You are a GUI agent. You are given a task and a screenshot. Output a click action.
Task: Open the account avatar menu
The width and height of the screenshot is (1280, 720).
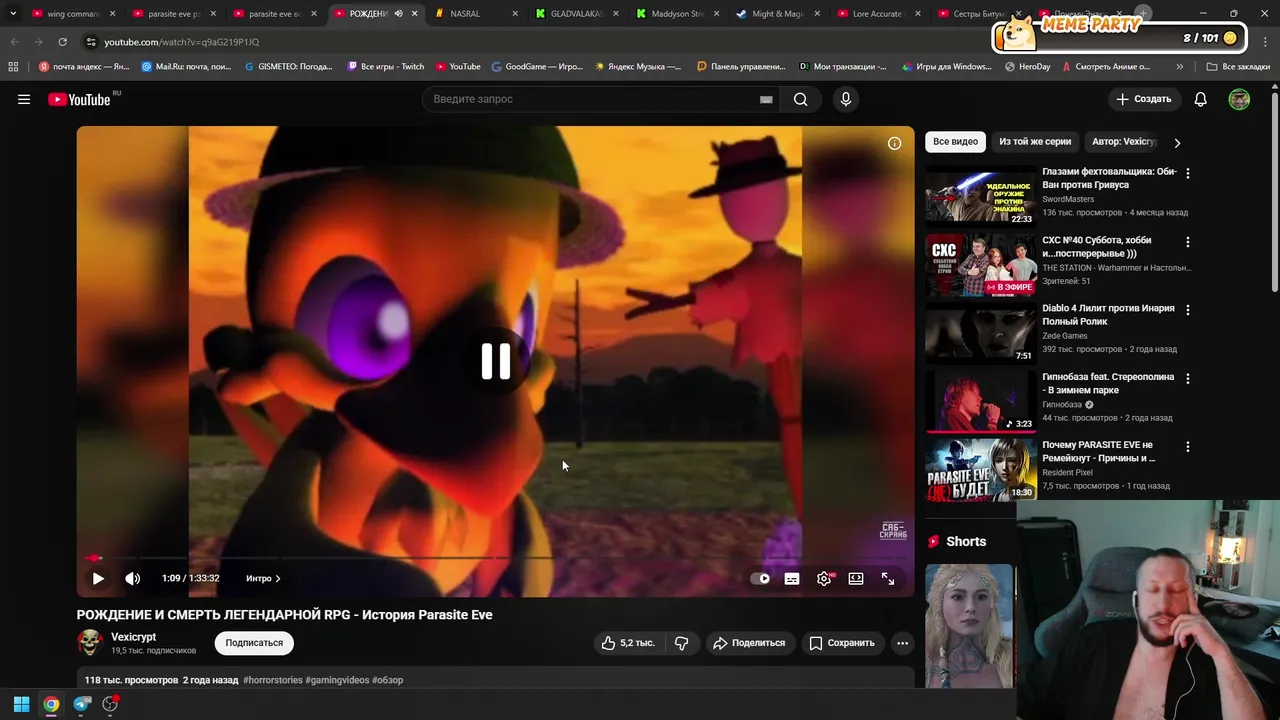click(1239, 99)
